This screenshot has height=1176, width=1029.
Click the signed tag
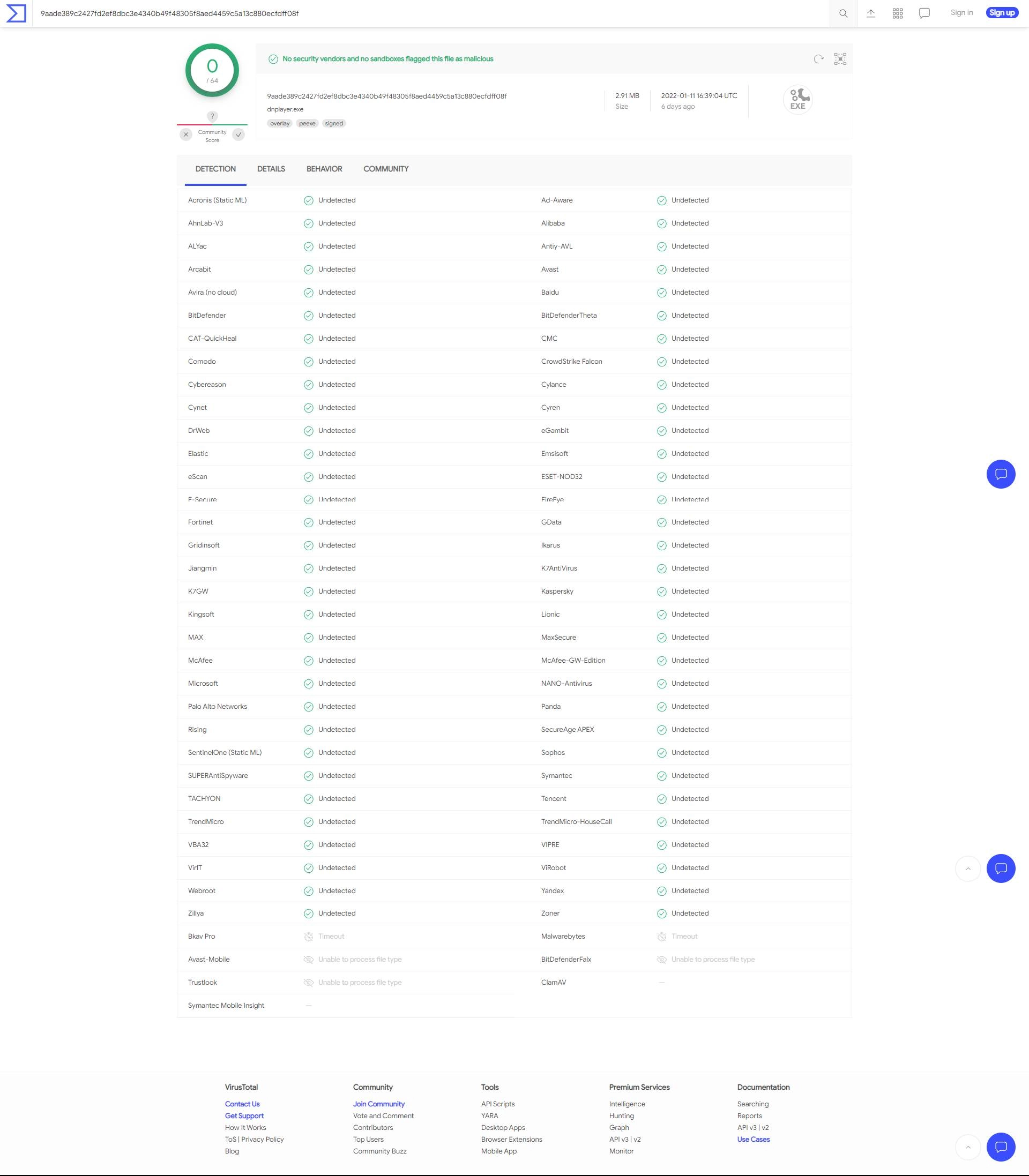pyautogui.click(x=333, y=123)
